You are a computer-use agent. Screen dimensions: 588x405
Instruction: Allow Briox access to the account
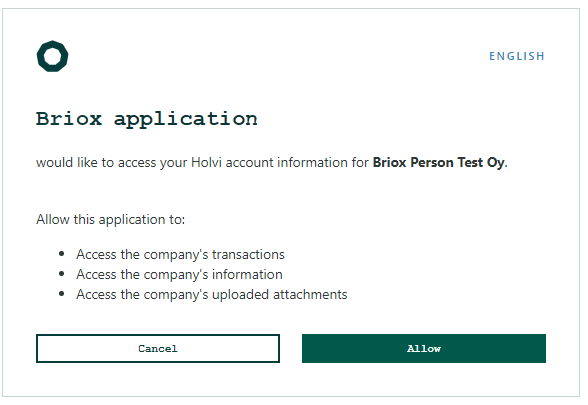(x=424, y=348)
